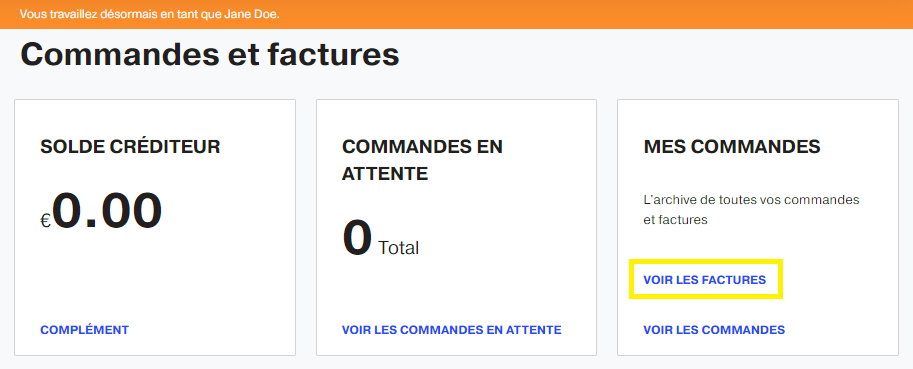Select the SOLDE CRÉDITEUR card title
Screen dimensions: 913x369
(130, 147)
